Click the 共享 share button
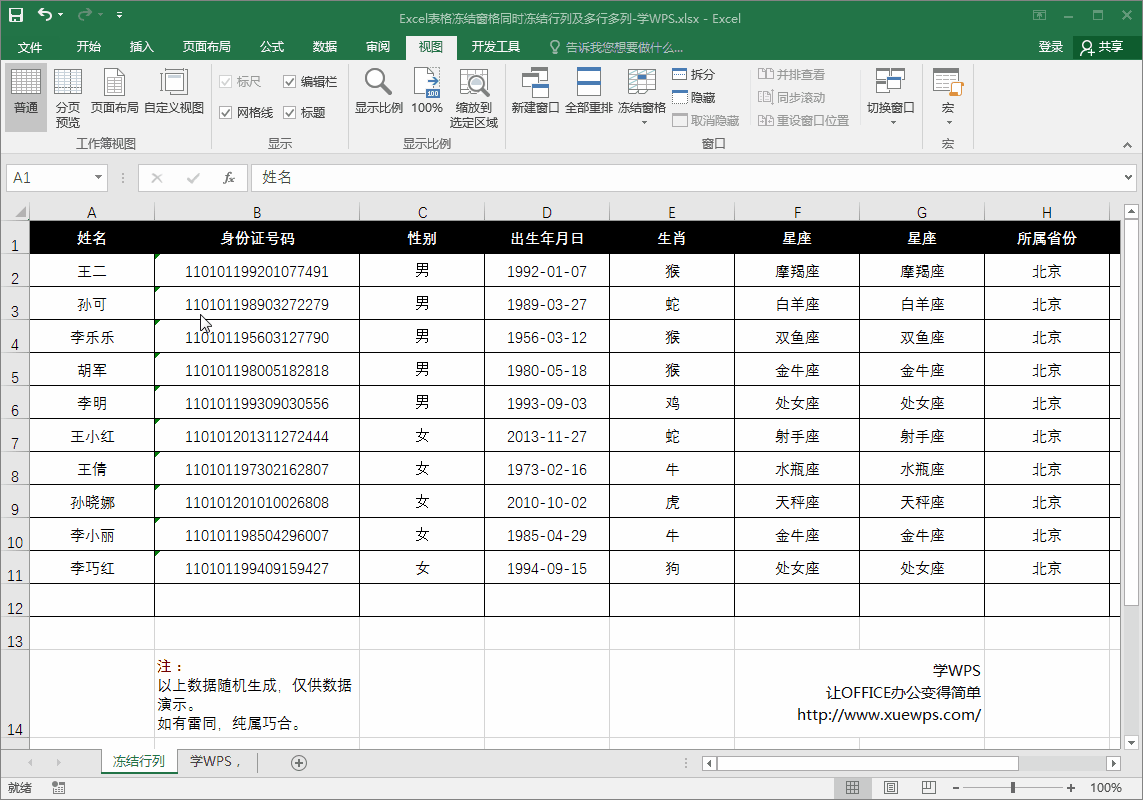 (x=1102, y=47)
